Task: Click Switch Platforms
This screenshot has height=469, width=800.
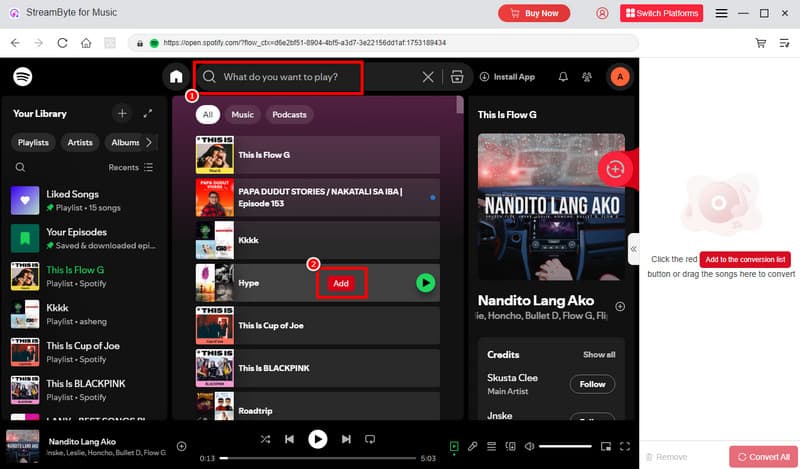Action: 661,13
